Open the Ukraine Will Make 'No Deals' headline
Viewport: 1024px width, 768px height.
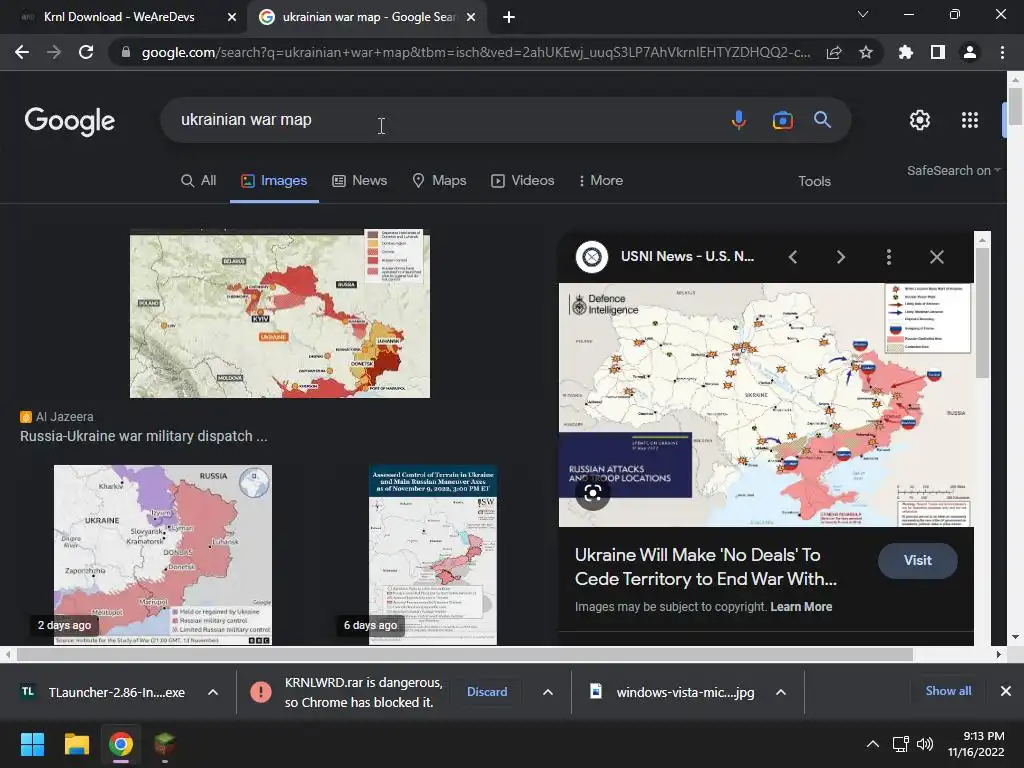706,567
